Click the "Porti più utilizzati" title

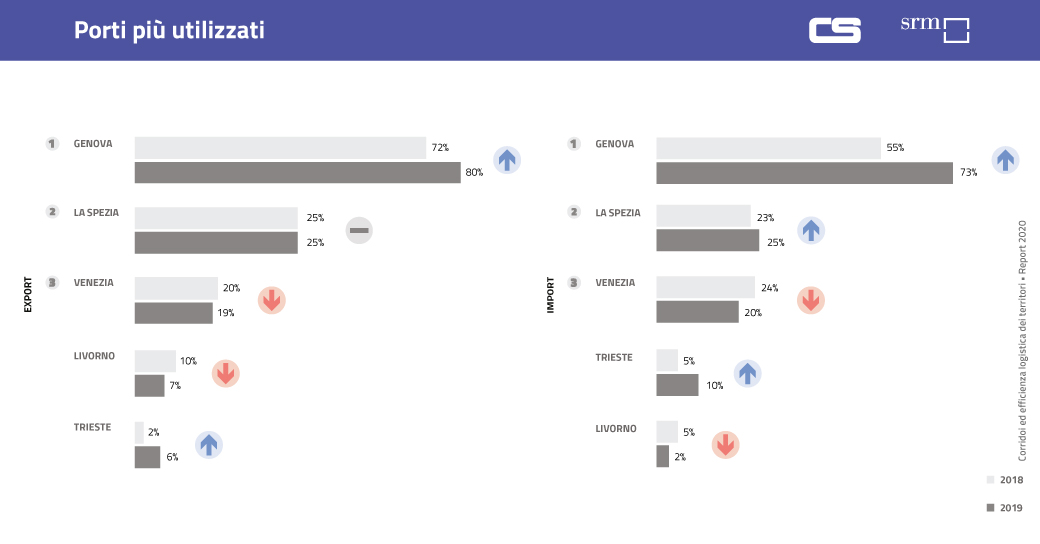tap(169, 30)
